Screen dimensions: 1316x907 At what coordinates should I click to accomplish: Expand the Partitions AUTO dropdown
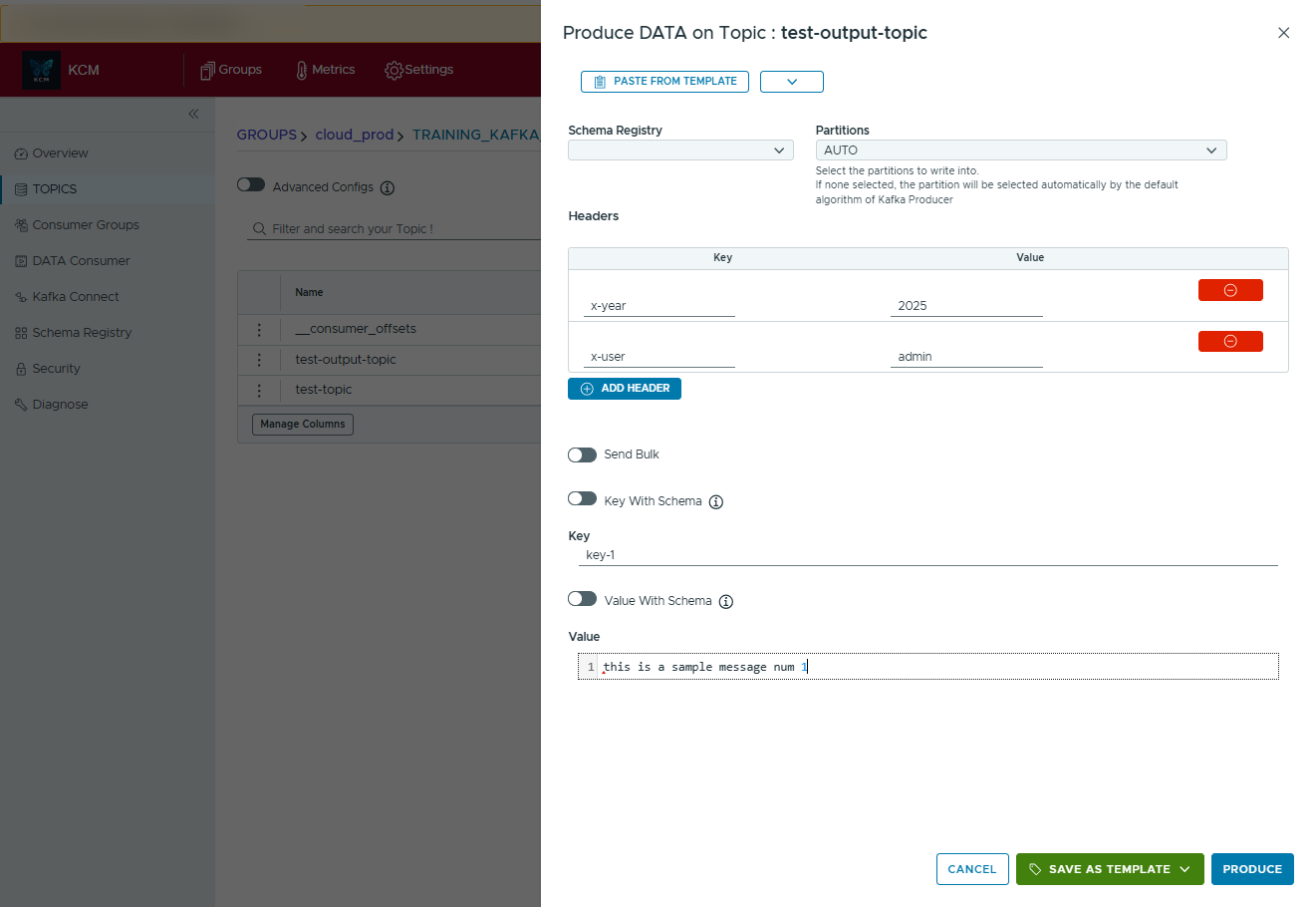tap(1020, 151)
